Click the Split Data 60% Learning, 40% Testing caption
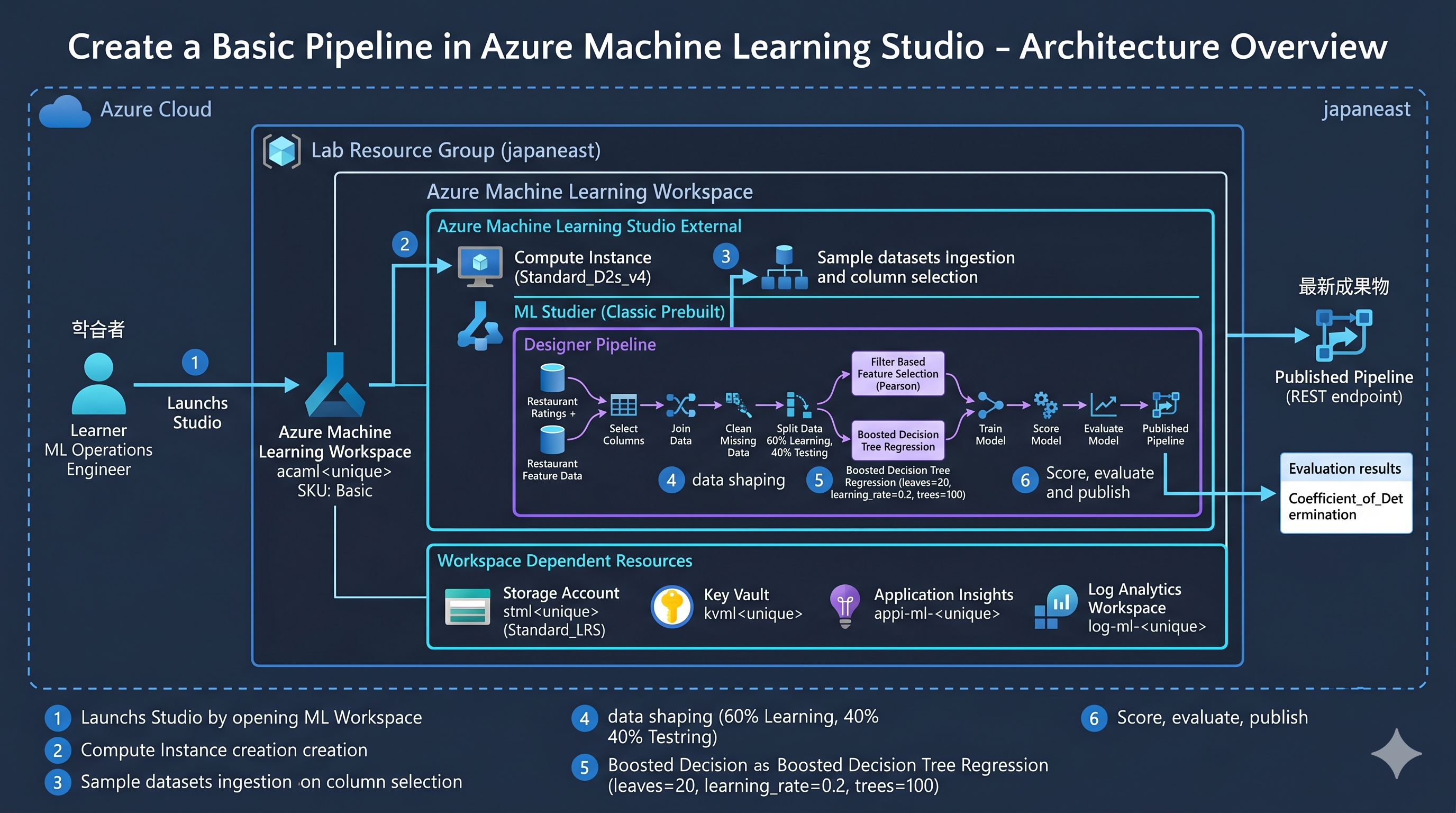The image size is (1456, 813). click(x=799, y=440)
